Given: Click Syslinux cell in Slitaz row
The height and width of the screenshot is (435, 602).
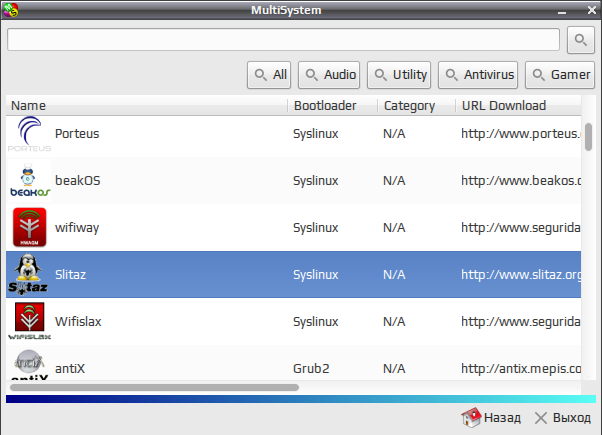Looking at the screenshot, I should pyautogui.click(x=316, y=275).
